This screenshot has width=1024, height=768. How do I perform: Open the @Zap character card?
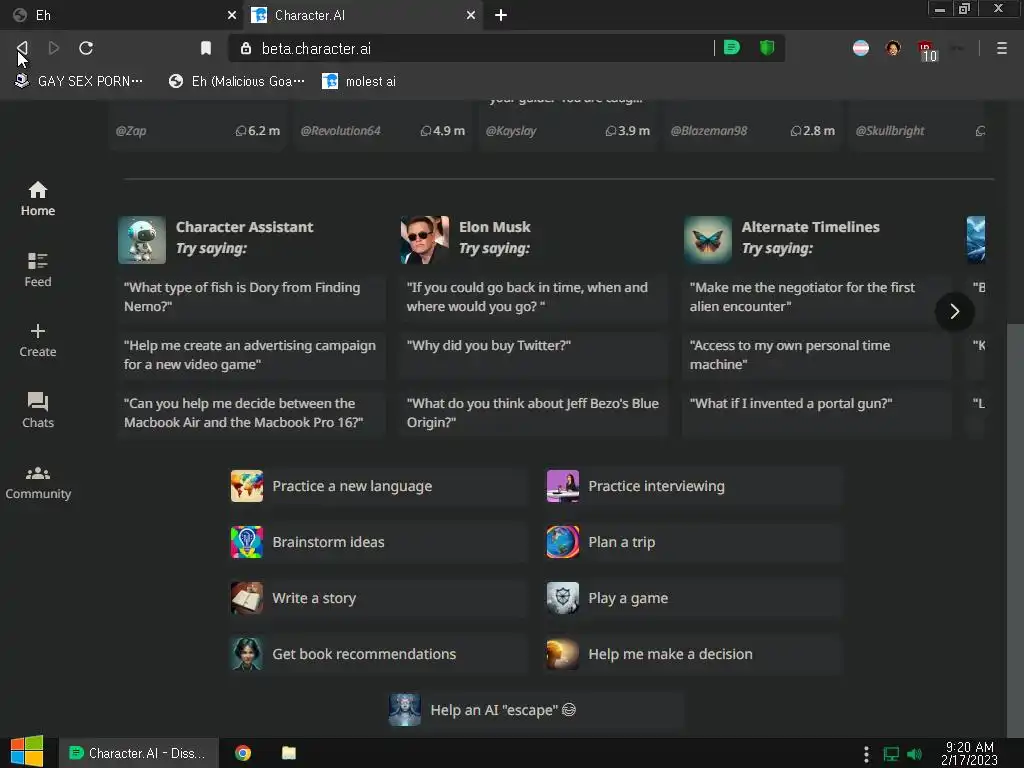pos(197,125)
